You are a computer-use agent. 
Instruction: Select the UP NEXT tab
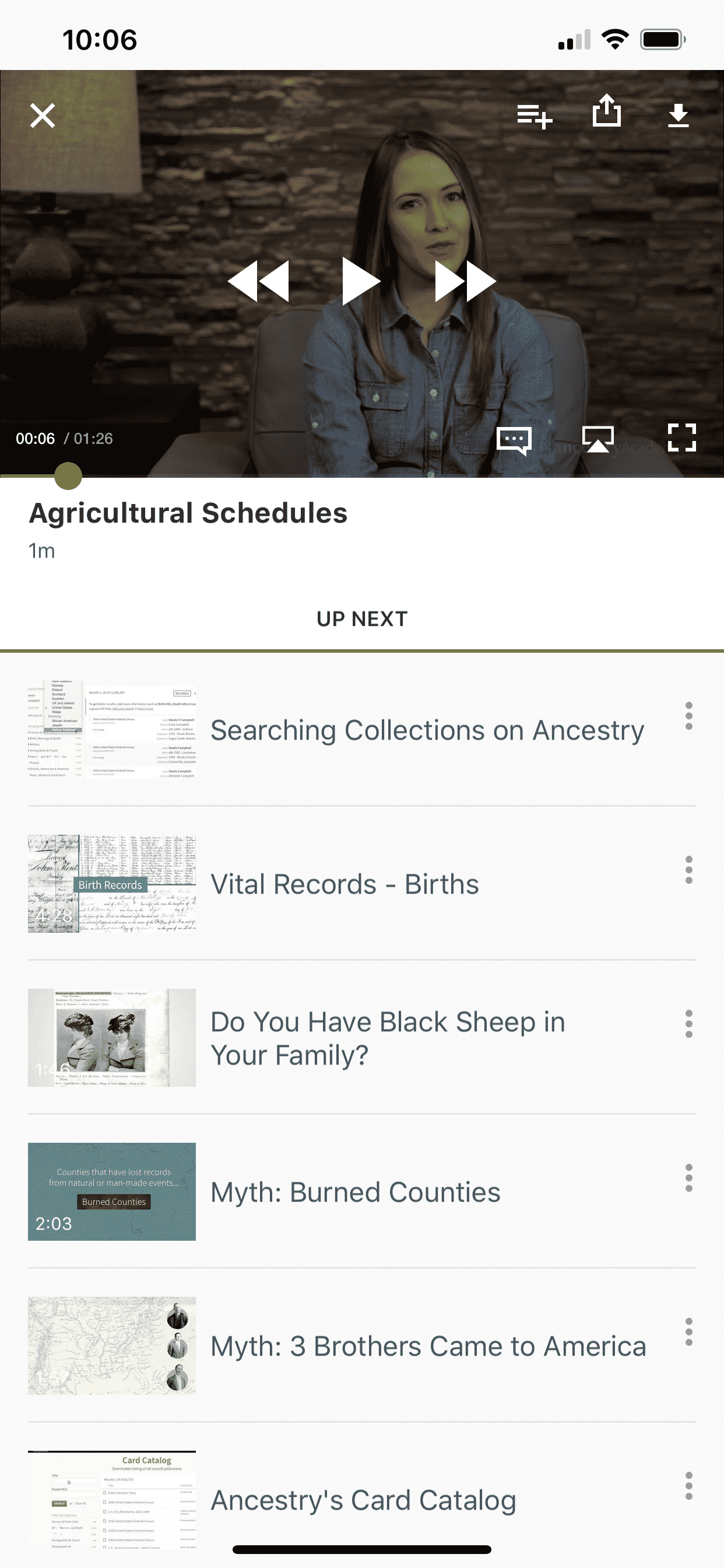(362, 619)
